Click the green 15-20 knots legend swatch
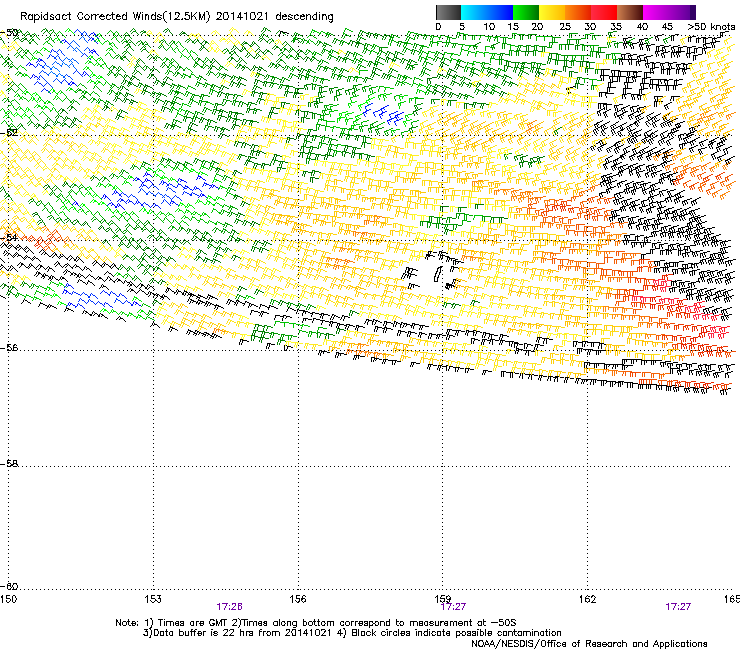The image size is (740, 650). pyautogui.click(x=526, y=12)
